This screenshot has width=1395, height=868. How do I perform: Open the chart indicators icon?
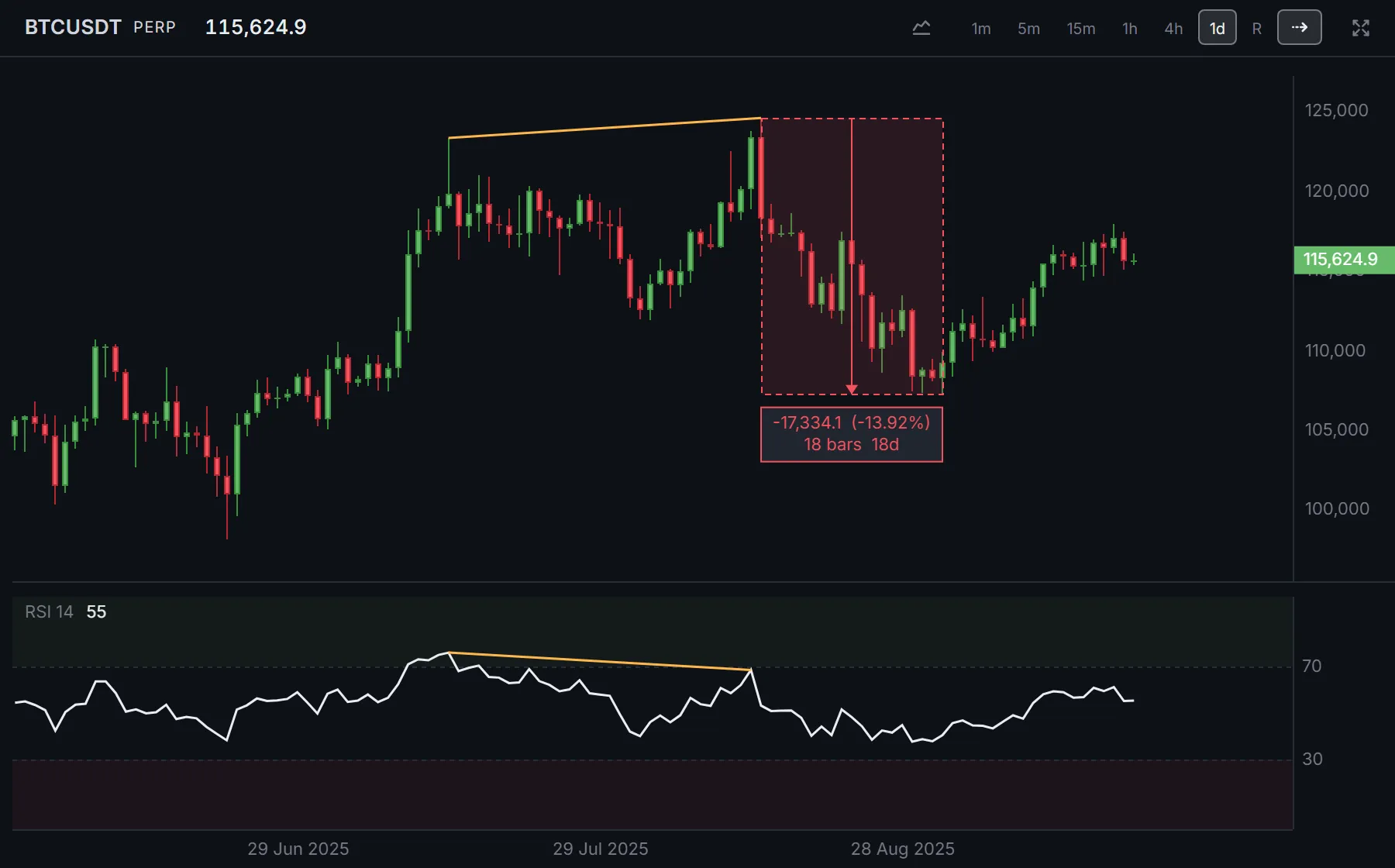click(921, 28)
